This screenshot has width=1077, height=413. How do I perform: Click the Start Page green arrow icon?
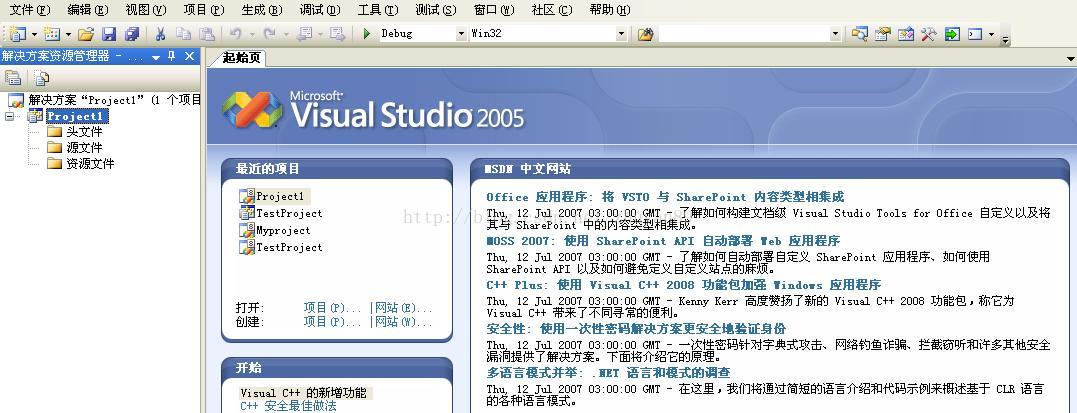click(x=952, y=34)
